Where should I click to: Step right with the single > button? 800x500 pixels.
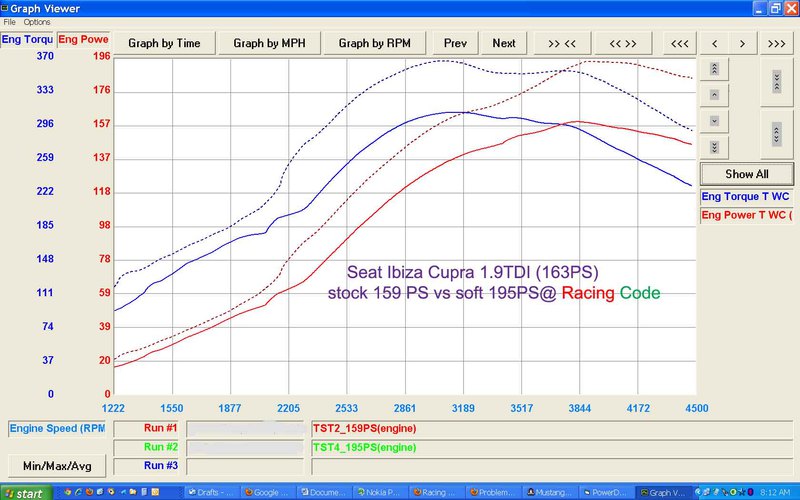pos(742,43)
